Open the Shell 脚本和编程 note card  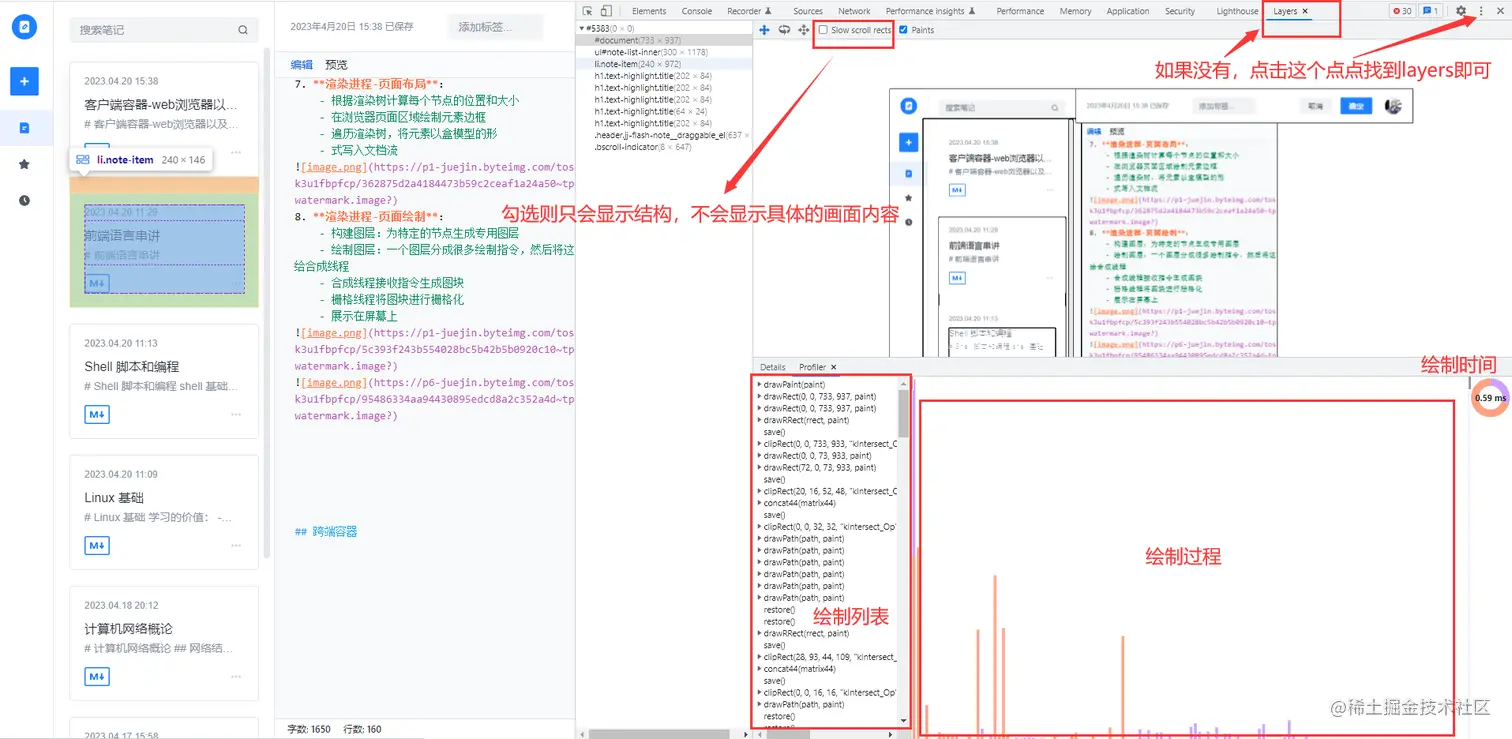[164, 381]
